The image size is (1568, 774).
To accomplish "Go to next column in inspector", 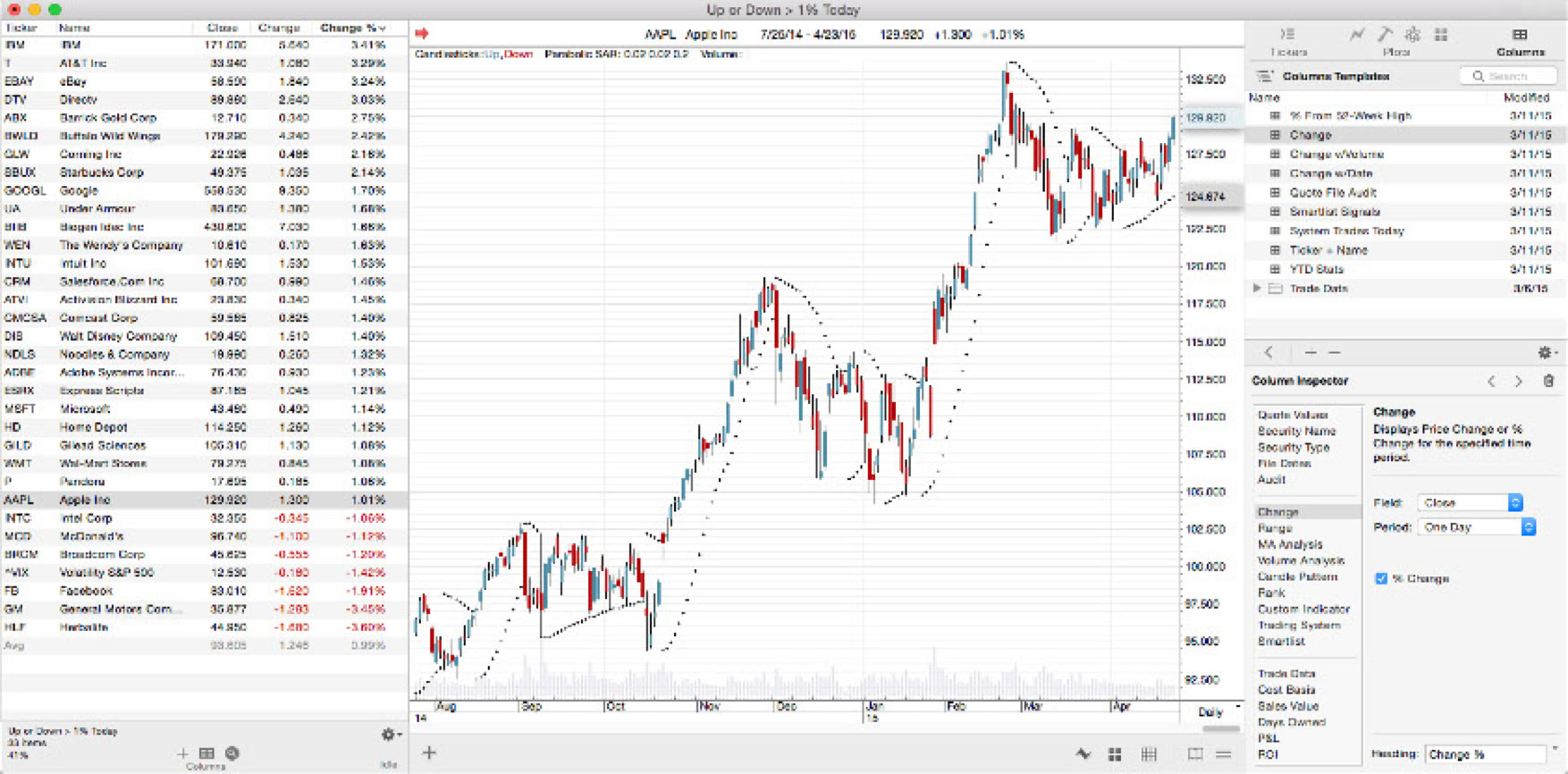I will (1518, 382).
